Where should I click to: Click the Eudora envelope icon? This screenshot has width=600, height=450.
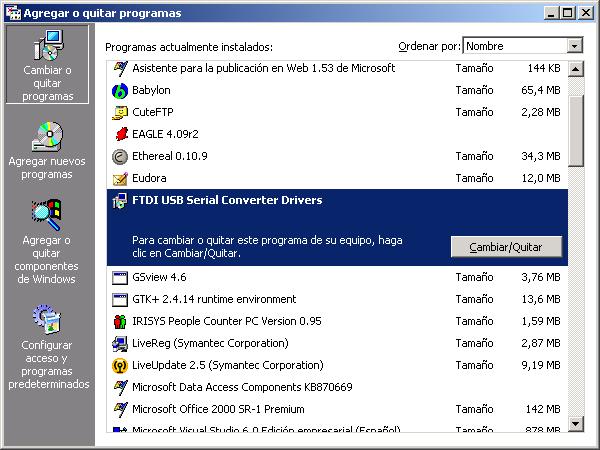click(x=120, y=178)
